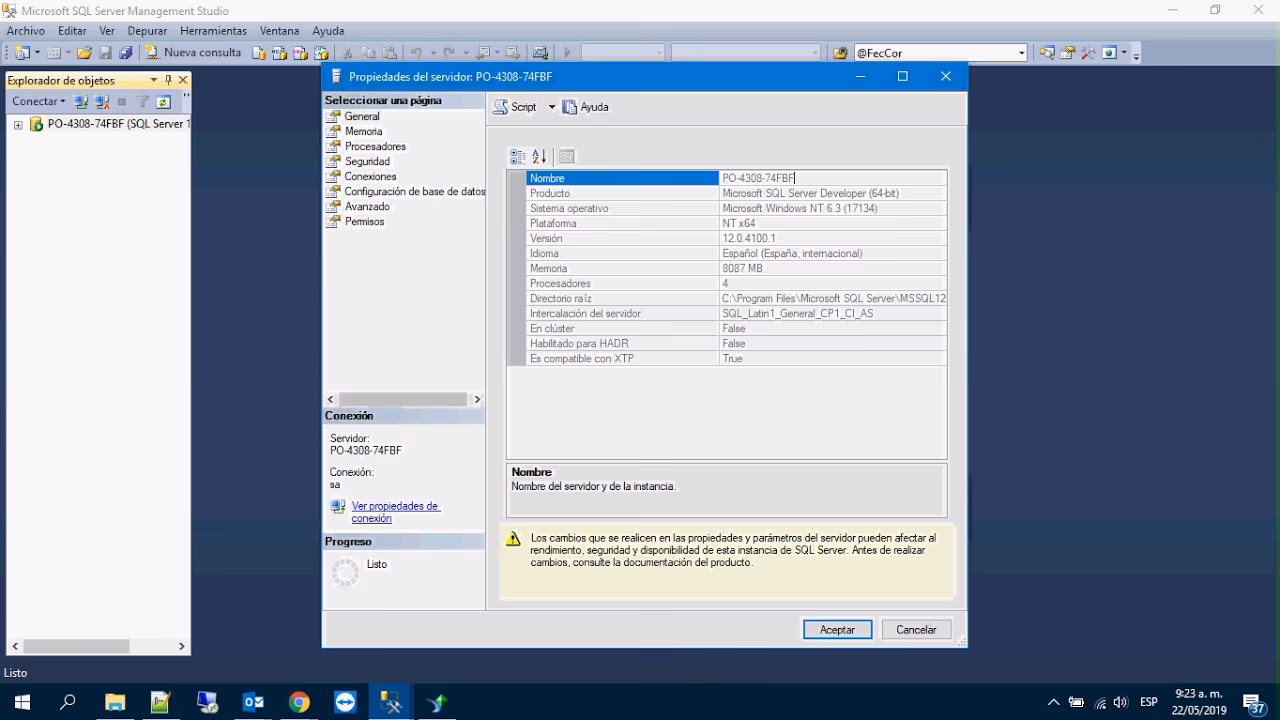Viewport: 1280px width, 720px height.
Task: Open Object Explorer window position dropdown
Action: coord(154,80)
